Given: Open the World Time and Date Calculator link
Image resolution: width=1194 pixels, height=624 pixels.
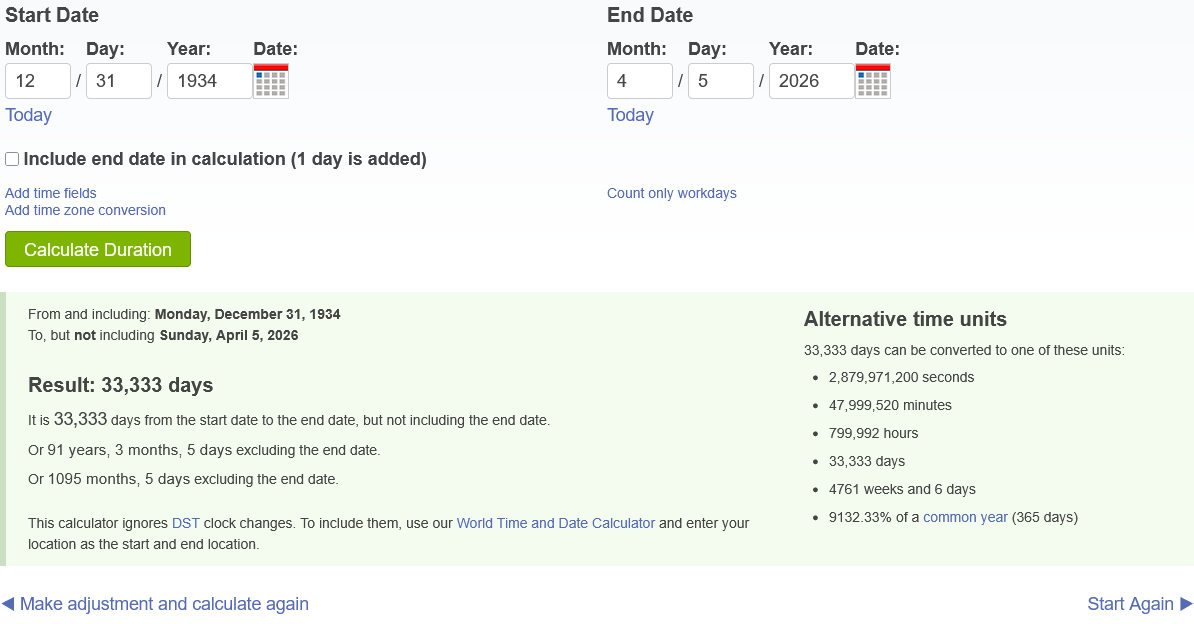Looking at the screenshot, I should coord(556,523).
